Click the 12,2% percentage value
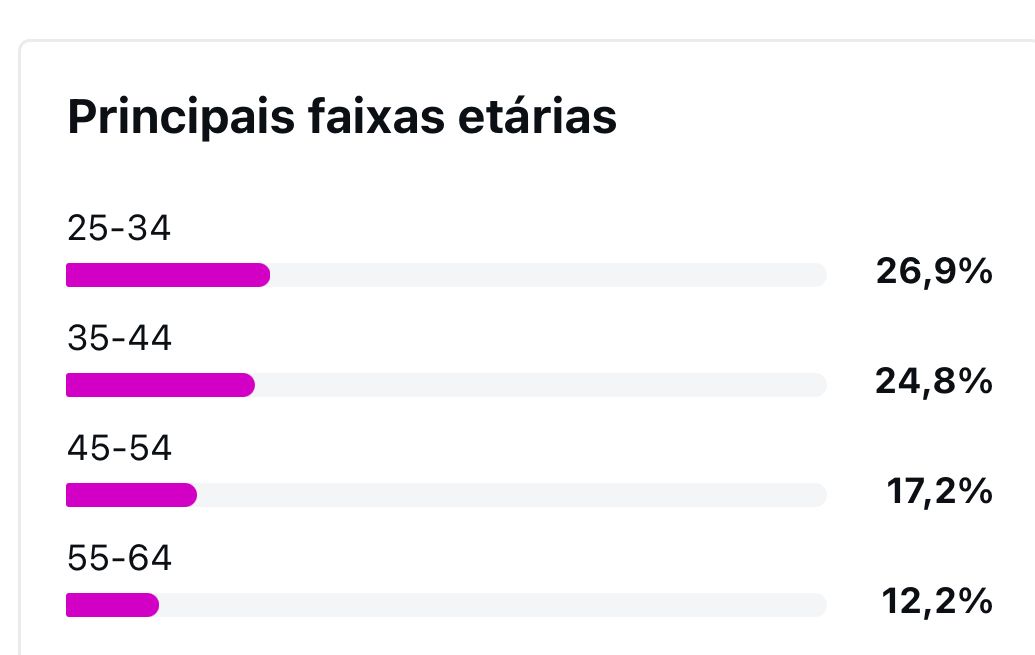Viewport: 1035px width, 655px height. [937, 602]
